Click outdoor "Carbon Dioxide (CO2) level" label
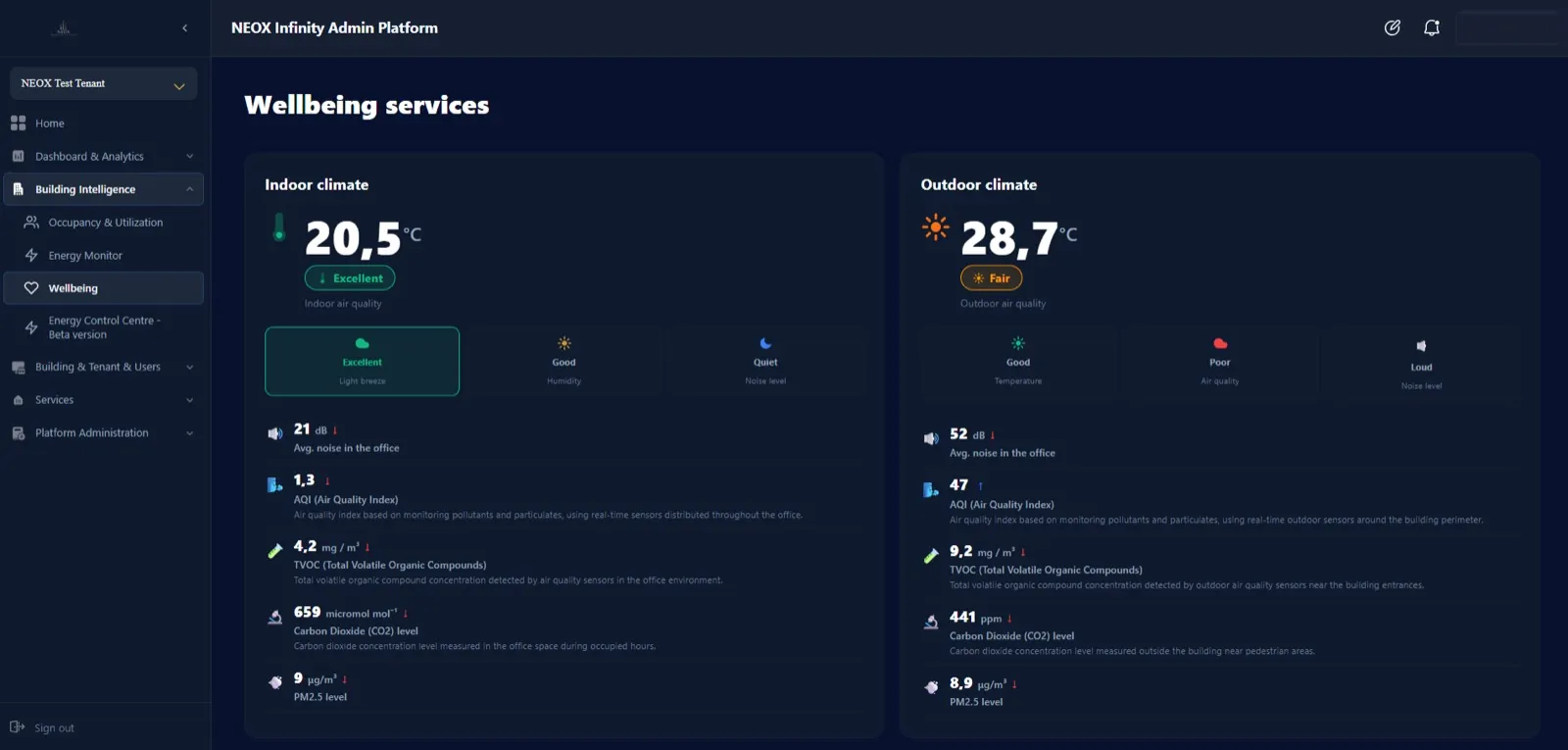1568x750 pixels. 1011,636
